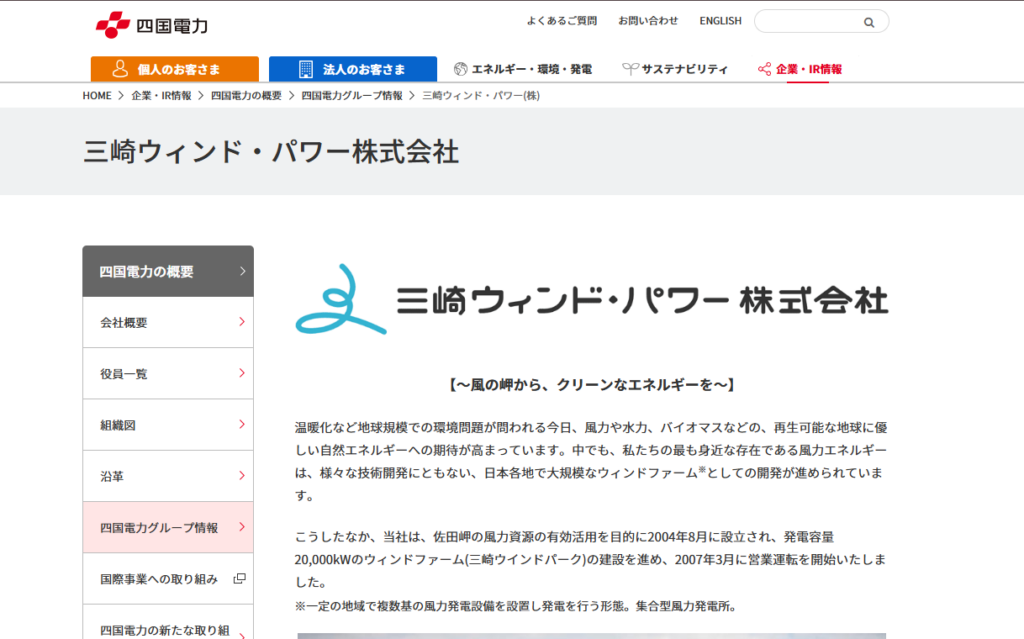
Task: Click 企業・IR情報 breadcrumb link
Action: point(161,95)
